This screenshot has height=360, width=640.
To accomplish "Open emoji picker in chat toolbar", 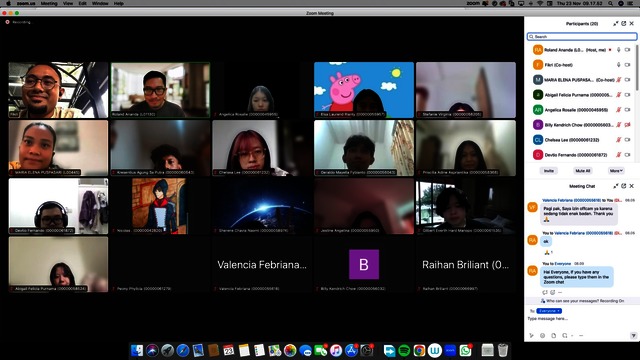I will (542, 336).
